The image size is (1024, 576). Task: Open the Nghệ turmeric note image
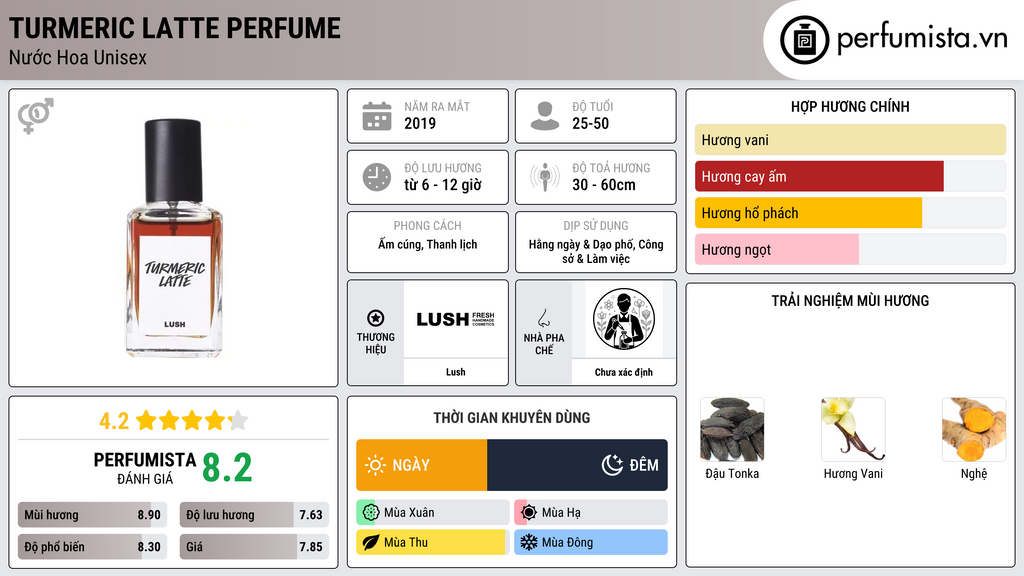coord(974,430)
